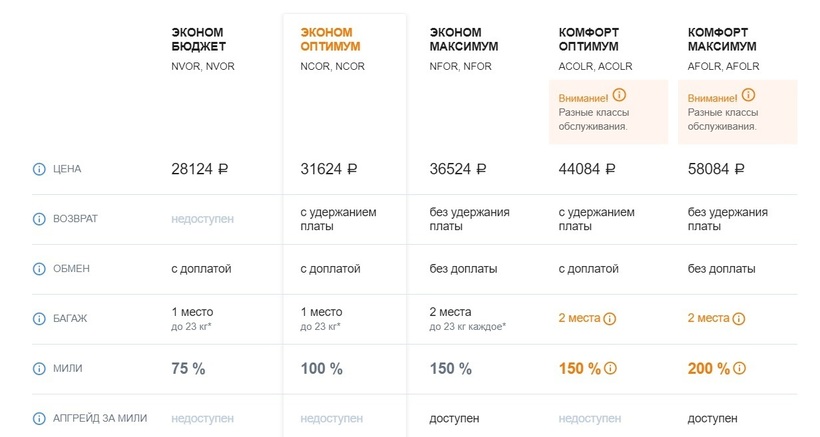The image size is (820, 437).
Task: Click the baggage info icon in Комфорт Максимум
Action: [x=739, y=319]
